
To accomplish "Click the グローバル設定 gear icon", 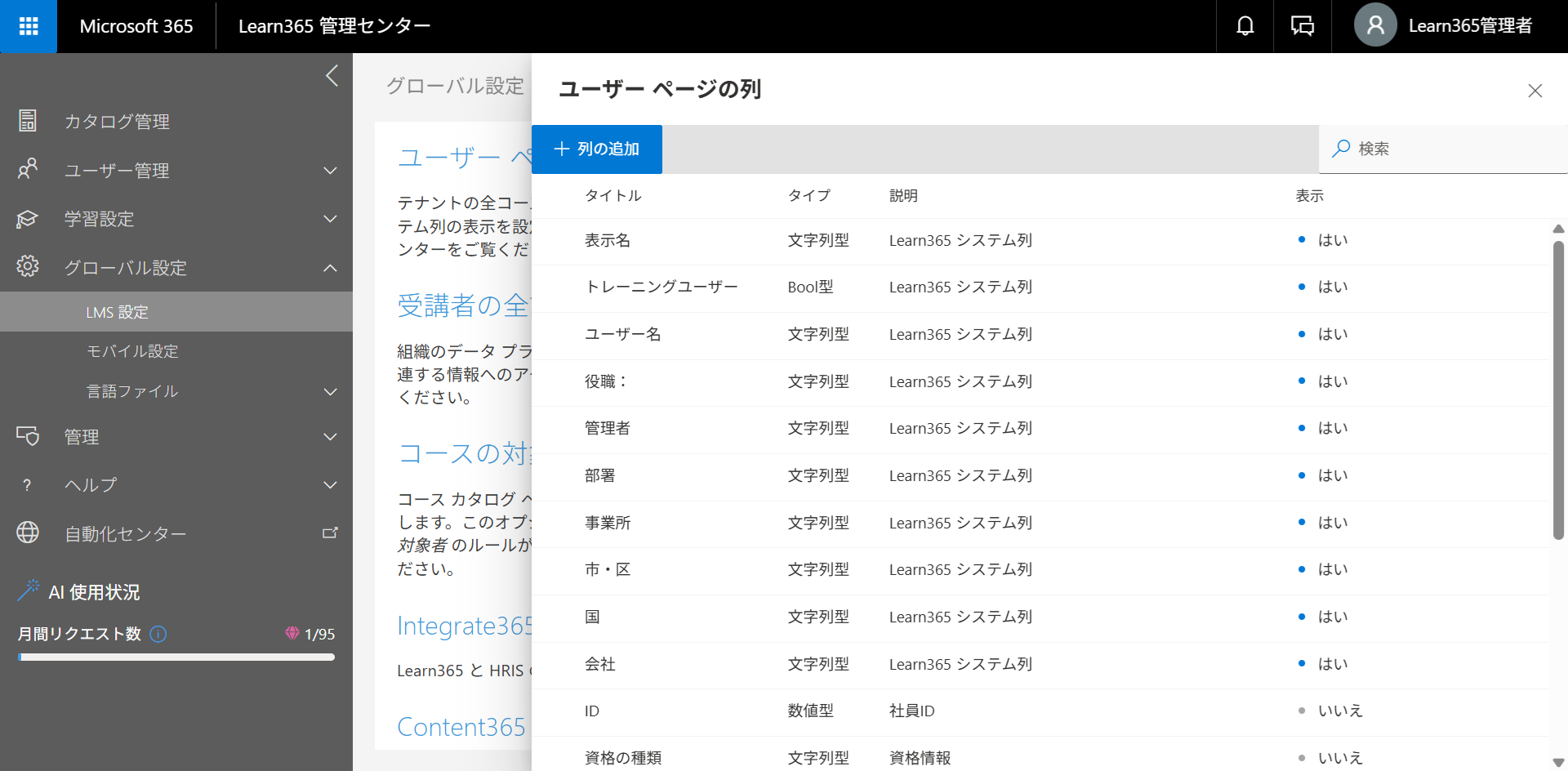I will [28, 267].
